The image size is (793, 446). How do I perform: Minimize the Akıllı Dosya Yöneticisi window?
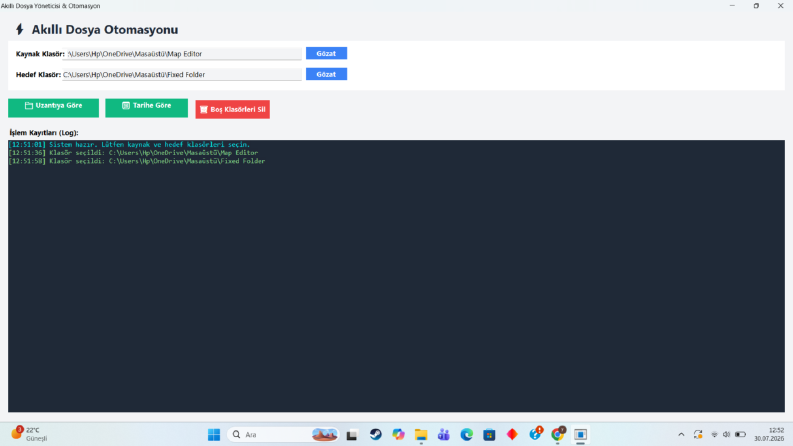coord(732,6)
